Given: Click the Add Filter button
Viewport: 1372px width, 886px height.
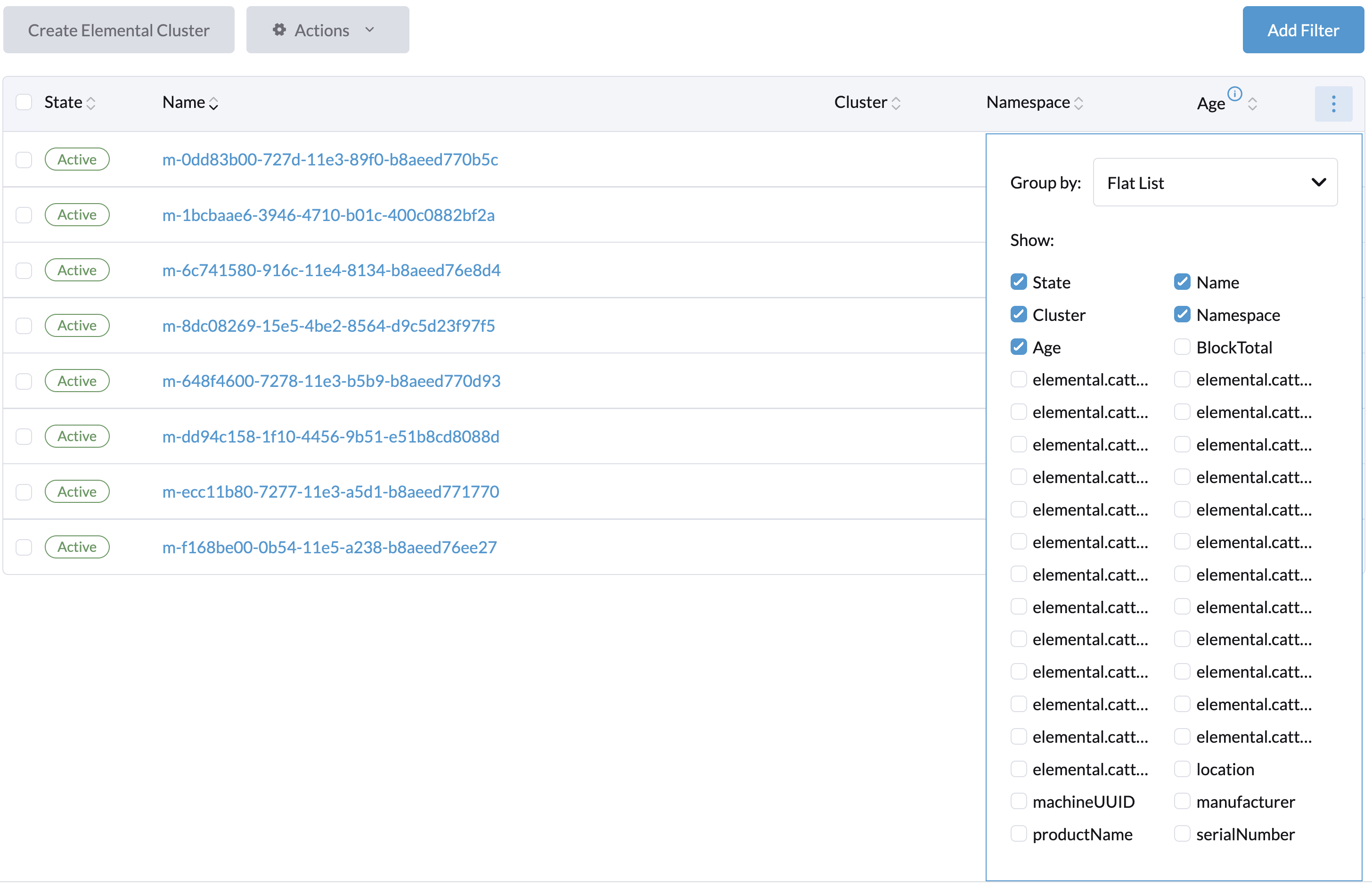Looking at the screenshot, I should (1303, 29).
